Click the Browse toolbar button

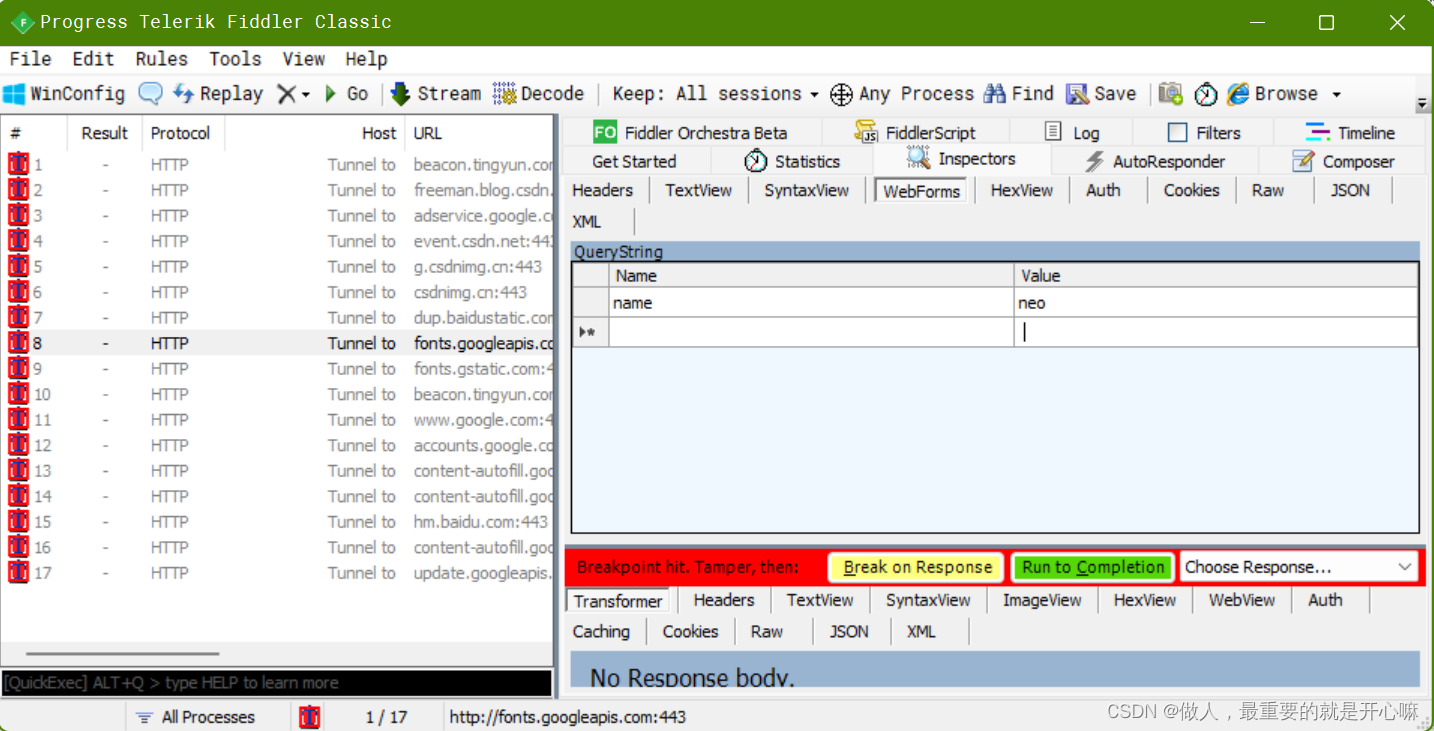tap(1272, 94)
